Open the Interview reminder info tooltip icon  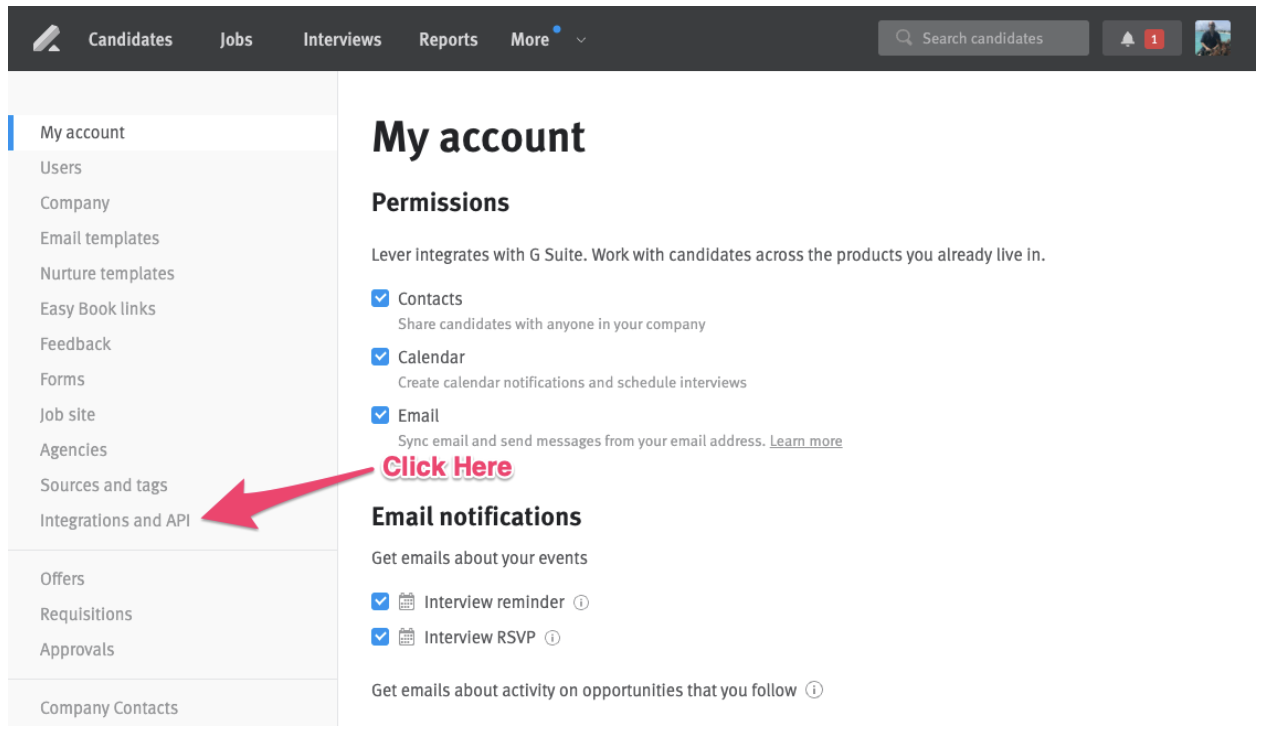pyautogui.click(x=582, y=602)
